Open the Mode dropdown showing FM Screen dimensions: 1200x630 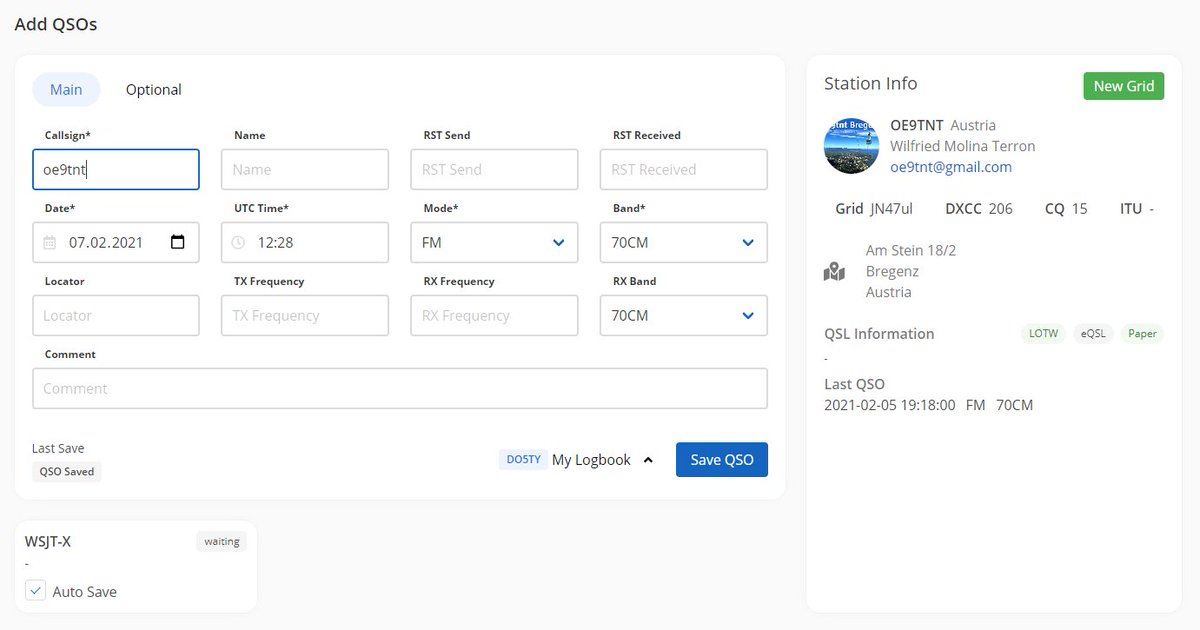click(x=494, y=242)
